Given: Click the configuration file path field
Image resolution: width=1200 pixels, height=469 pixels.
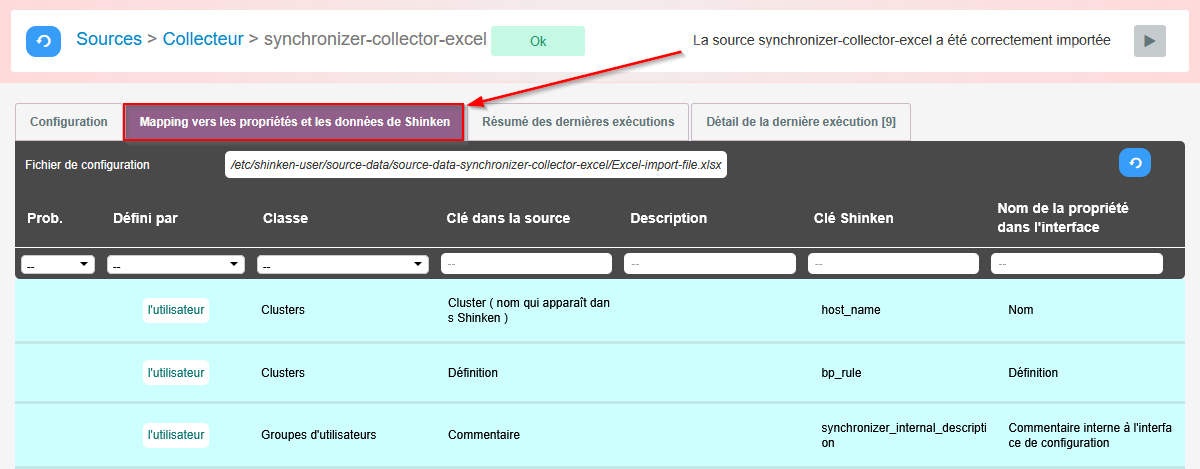Looking at the screenshot, I should pyautogui.click(x=476, y=164).
